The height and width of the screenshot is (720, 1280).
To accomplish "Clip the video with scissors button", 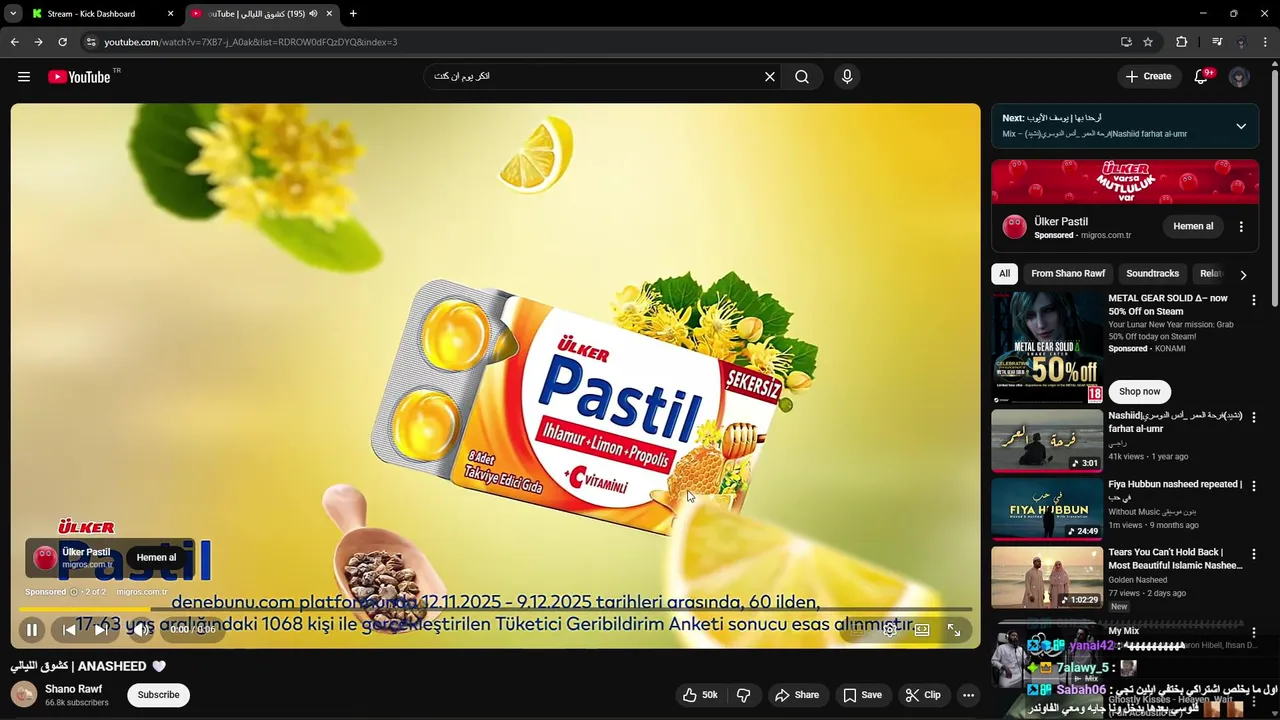I will click(923, 695).
